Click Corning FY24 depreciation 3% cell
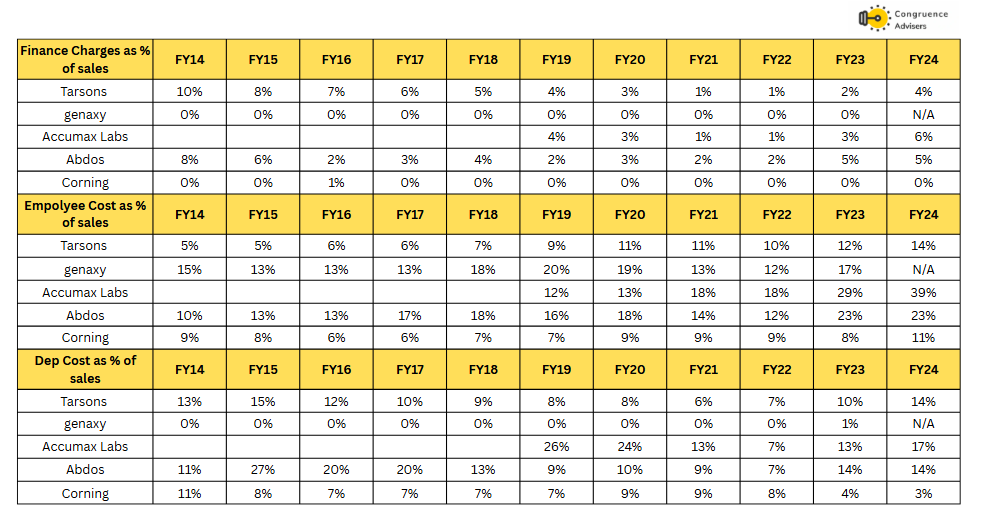The image size is (981, 512). (x=923, y=493)
